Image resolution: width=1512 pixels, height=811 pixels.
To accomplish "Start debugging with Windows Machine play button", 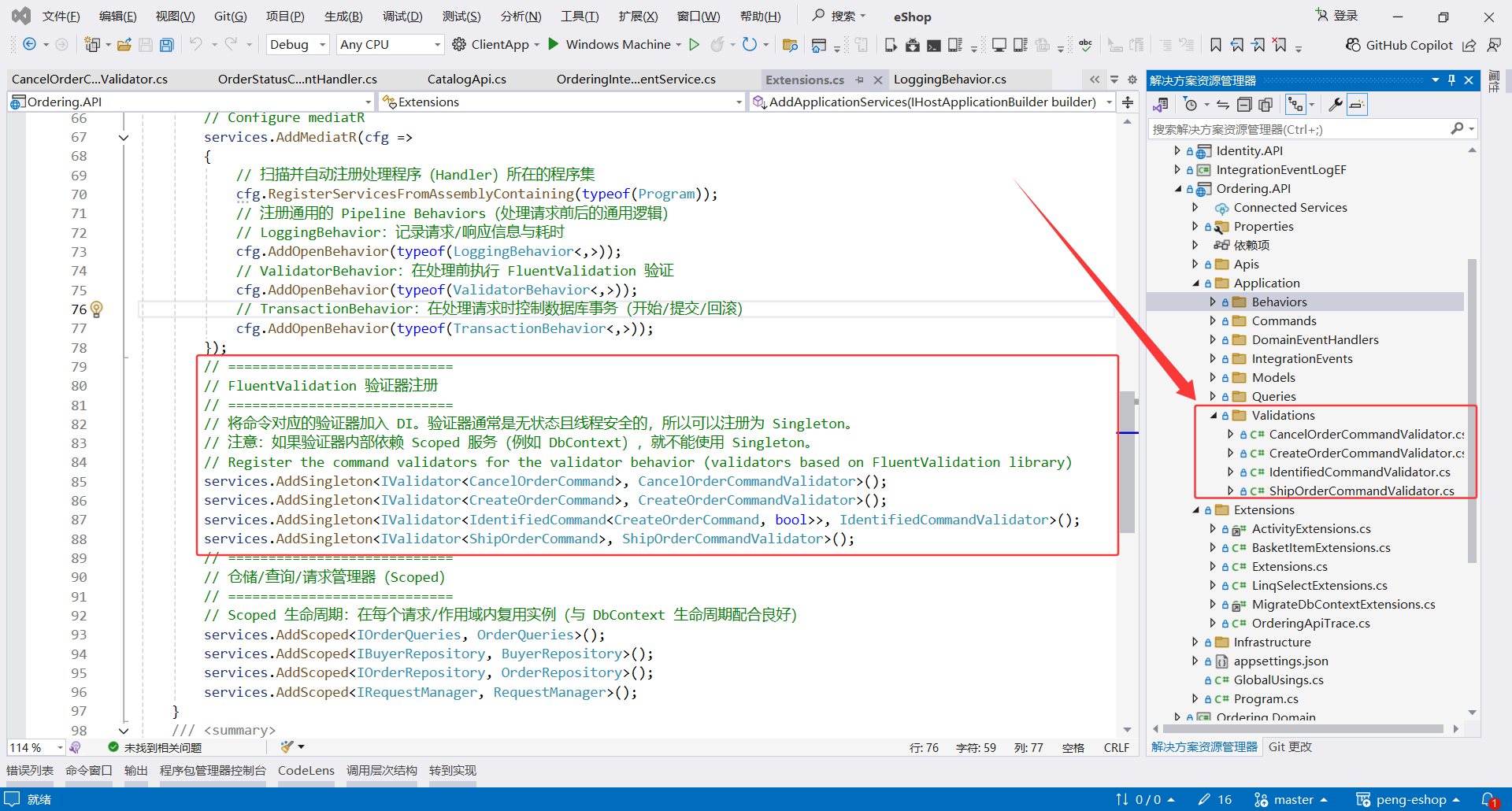I will pyautogui.click(x=554, y=44).
